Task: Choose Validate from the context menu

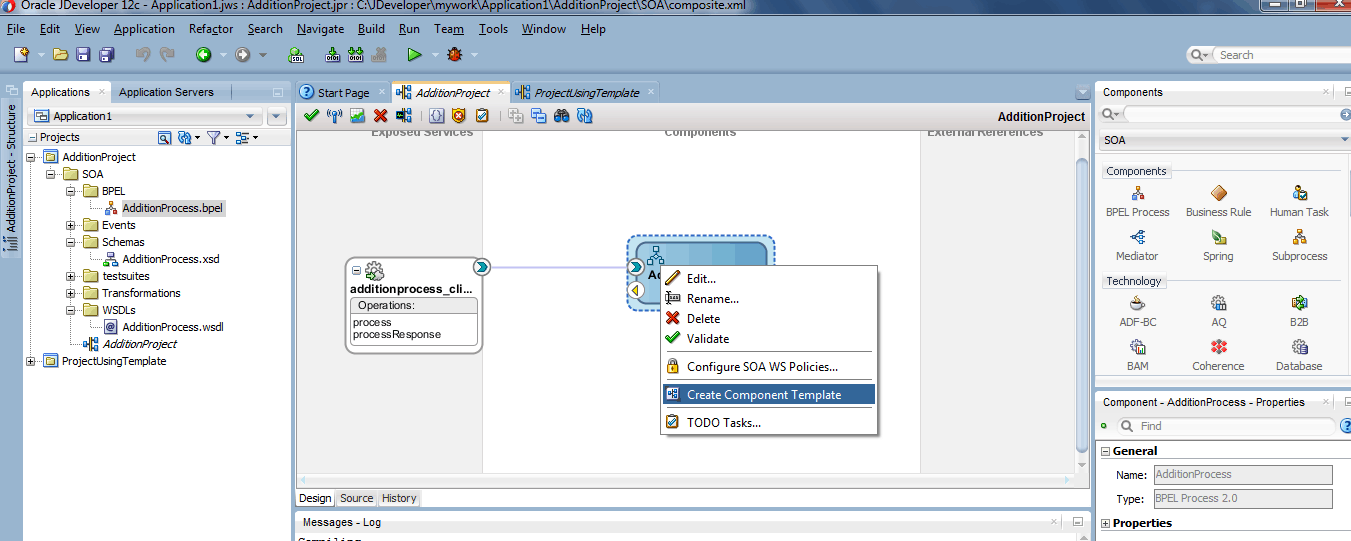Action: pyautogui.click(x=768, y=339)
